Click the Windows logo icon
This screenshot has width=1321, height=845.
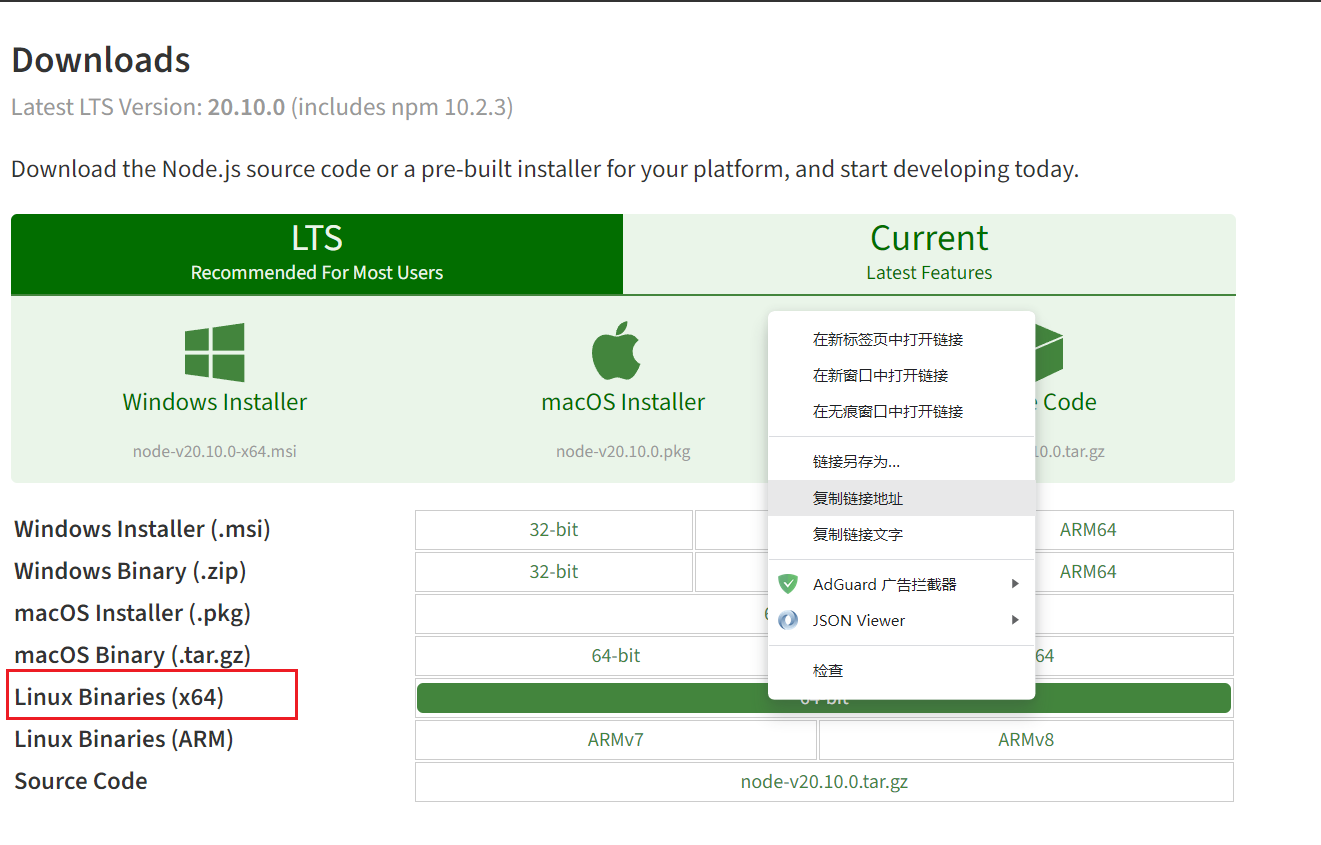(215, 352)
